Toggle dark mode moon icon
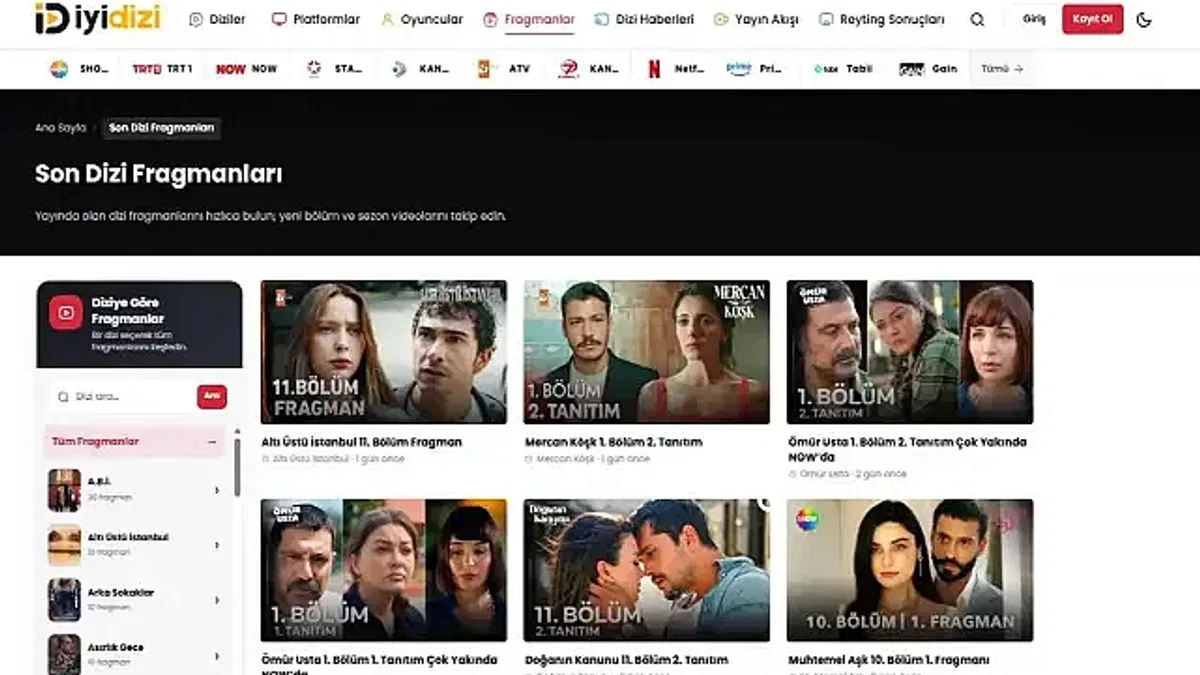Image resolution: width=1200 pixels, height=675 pixels. [1145, 19]
